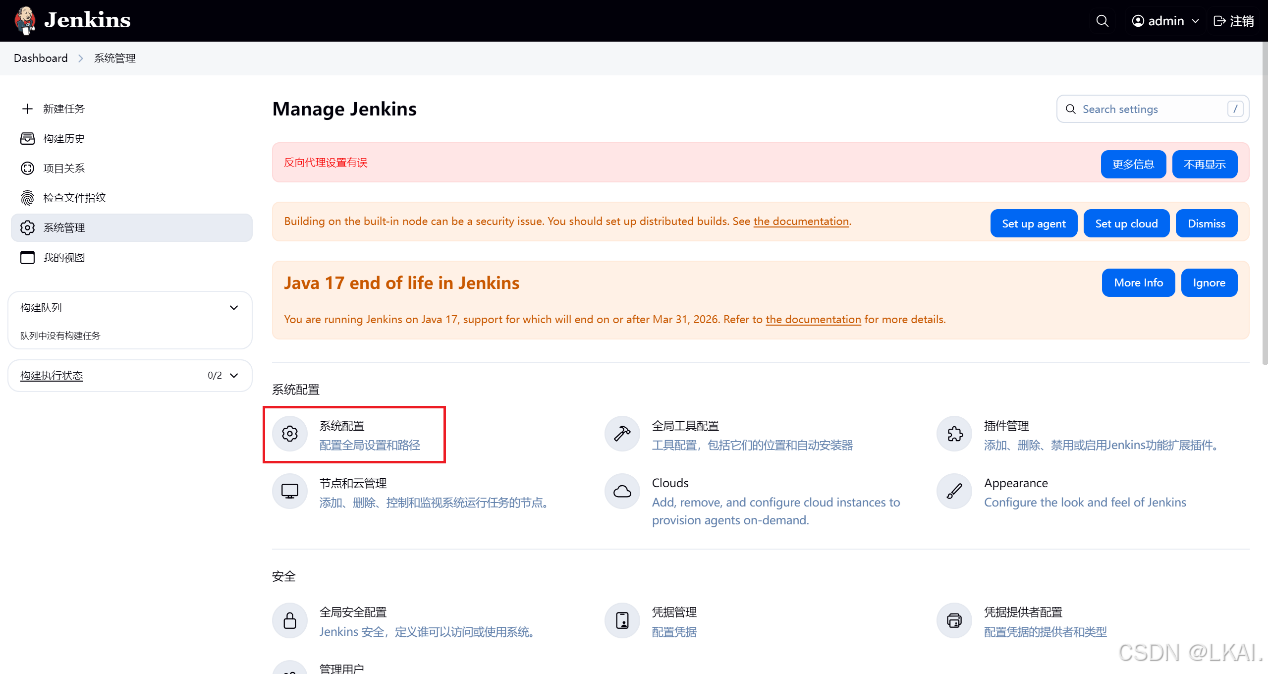The width and height of the screenshot is (1268, 674).
Task: Open 新建任务 in sidebar
Action: (x=132, y=109)
